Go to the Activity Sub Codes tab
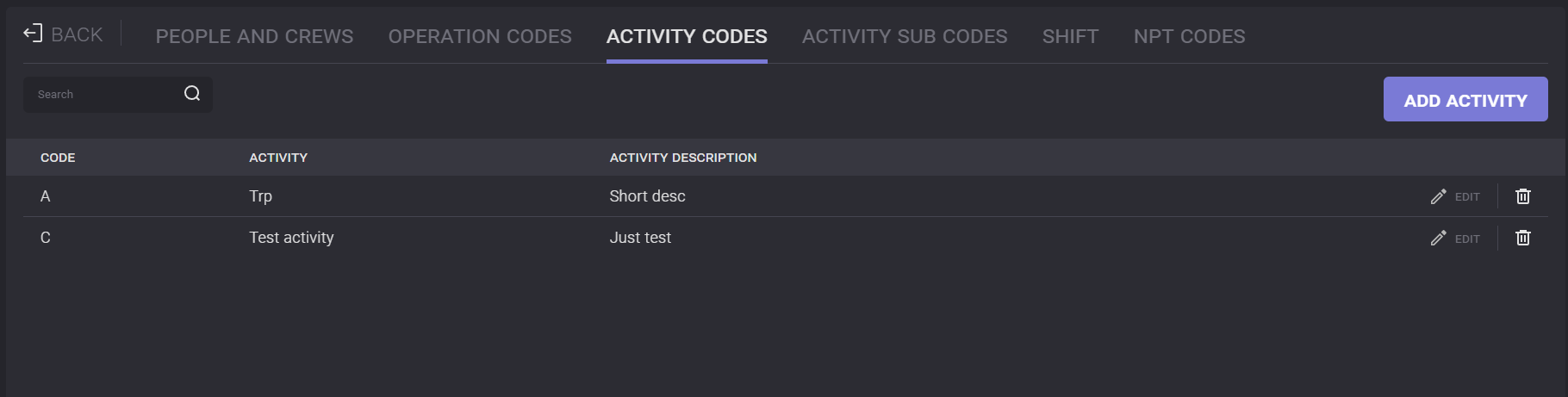 pyautogui.click(x=905, y=36)
